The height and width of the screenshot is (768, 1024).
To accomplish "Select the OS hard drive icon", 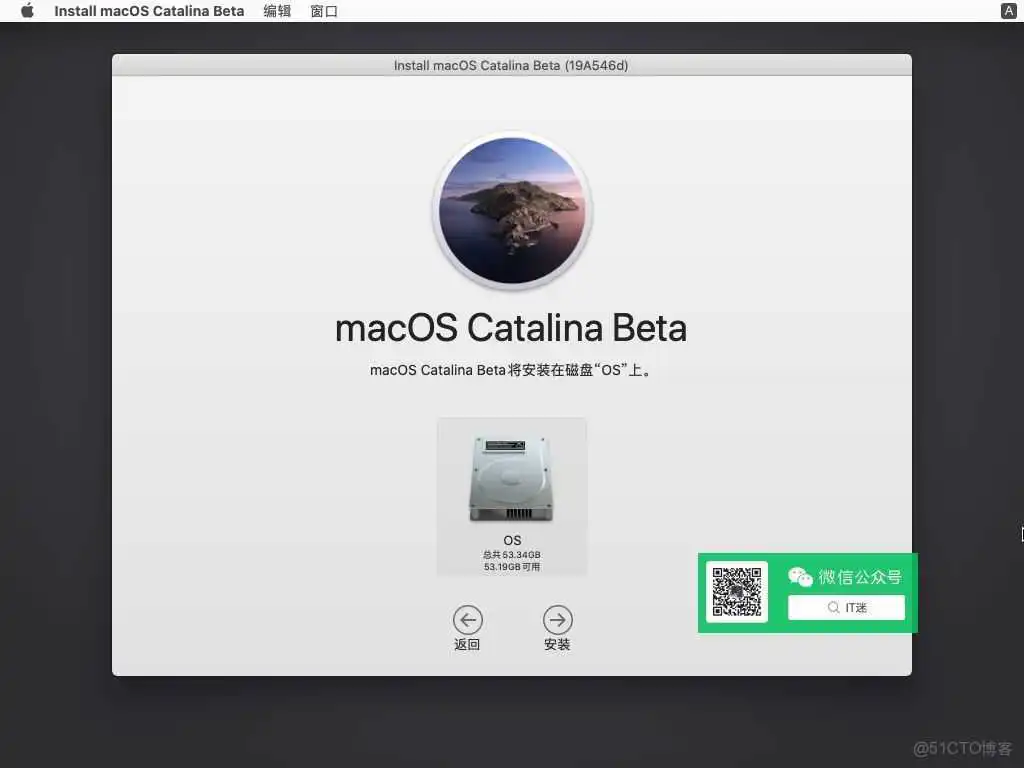I will pos(511,478).
